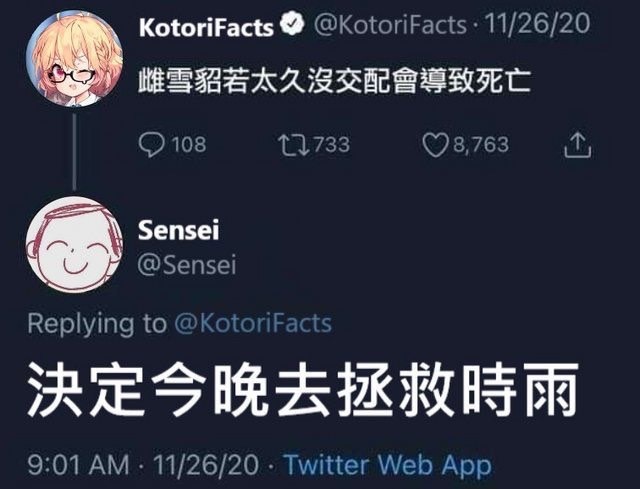The height and width of the screenshot is (489, 640).
Task: Click the retweet arrows icon
Action: 293,146
